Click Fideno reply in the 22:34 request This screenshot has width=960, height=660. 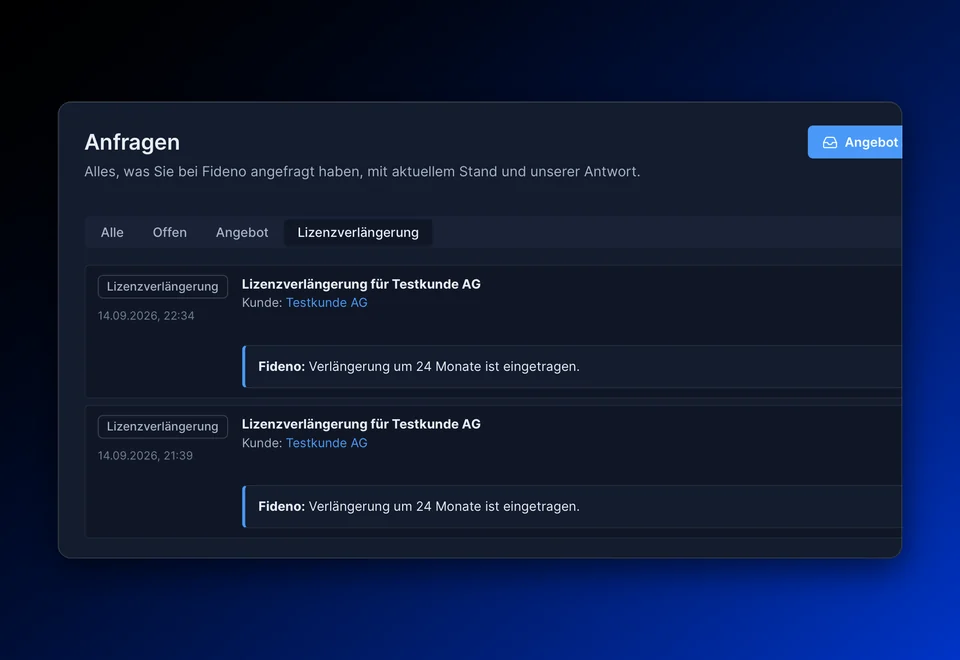(x=572, y=367)
